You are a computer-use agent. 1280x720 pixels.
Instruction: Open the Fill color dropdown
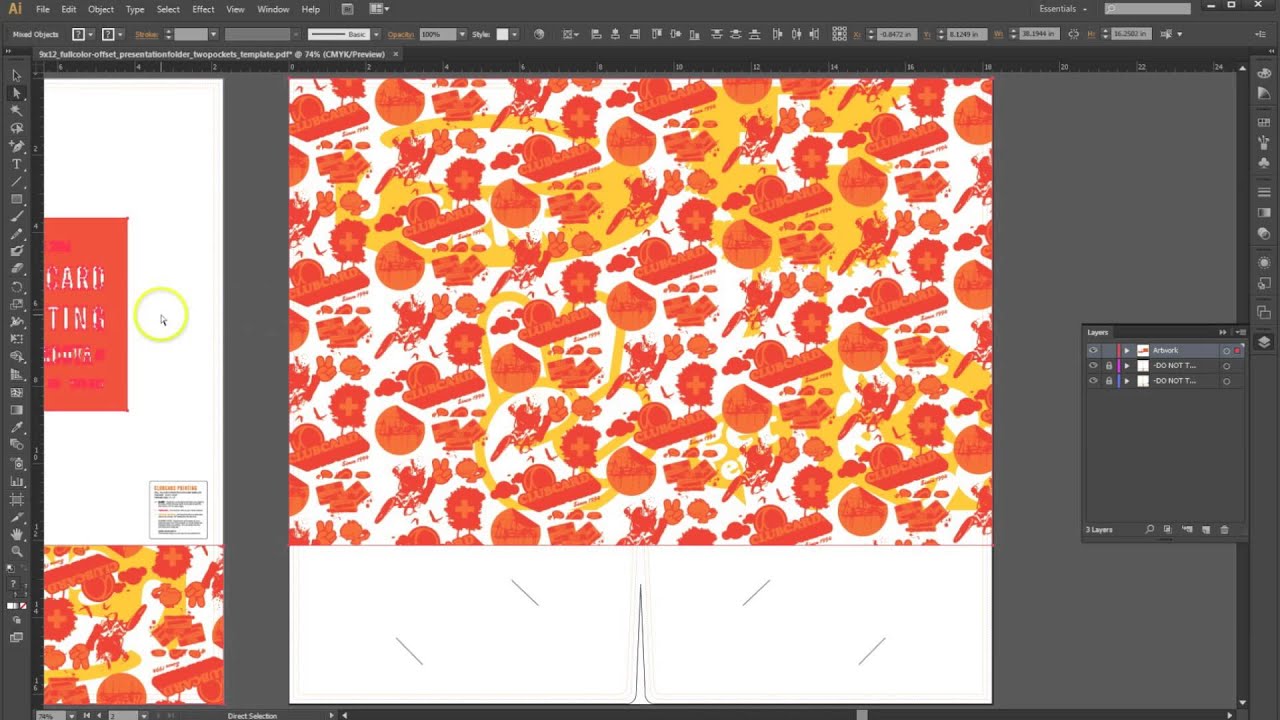click(91, 34)
